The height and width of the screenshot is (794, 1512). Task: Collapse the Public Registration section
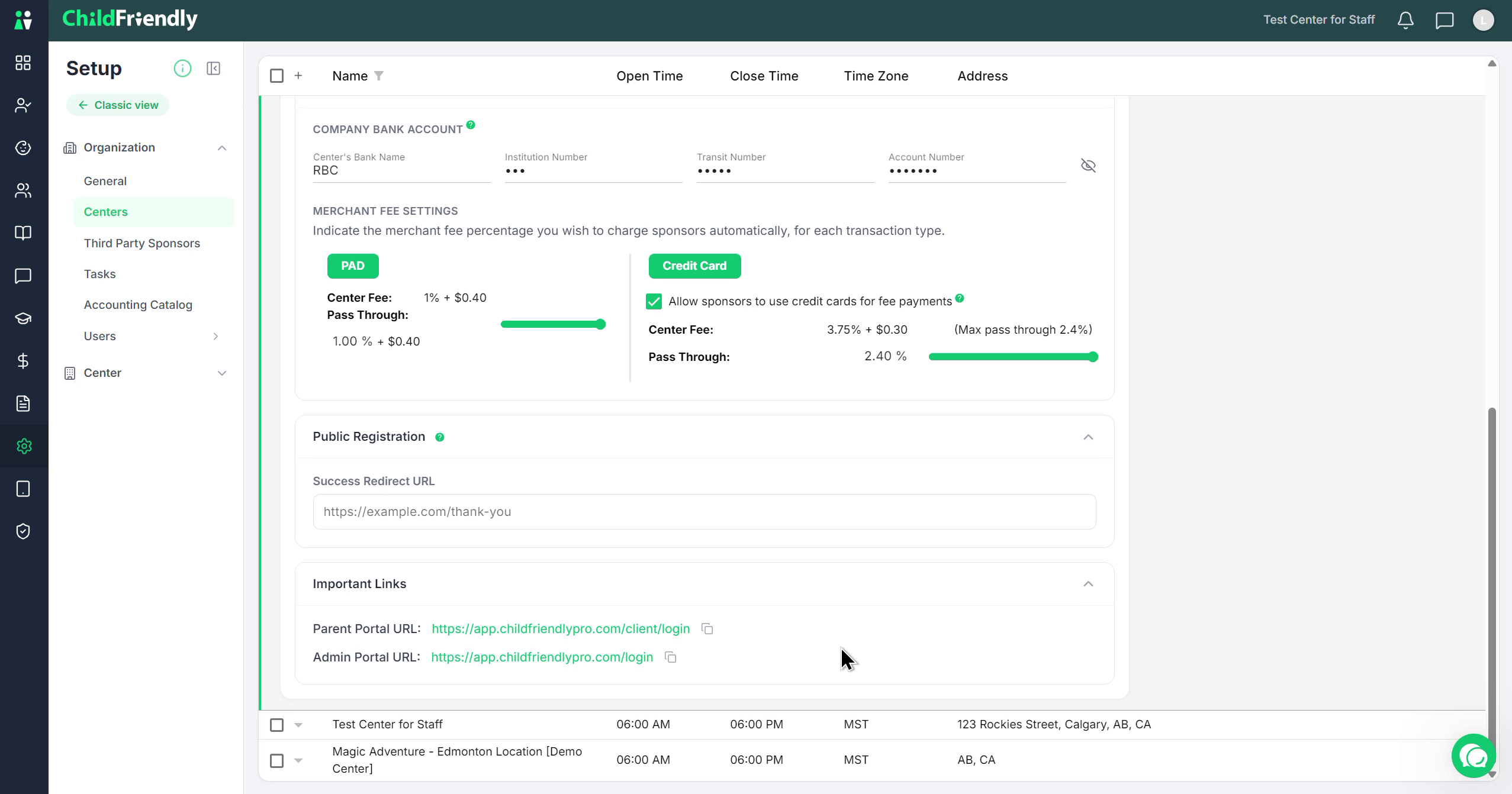point(1088,437)
